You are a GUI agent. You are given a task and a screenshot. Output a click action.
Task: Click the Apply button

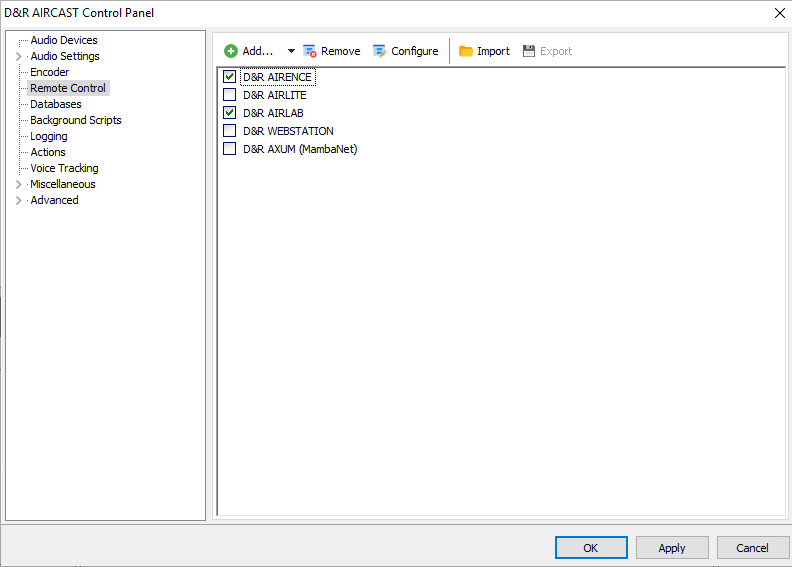pyautogui.click(x=671, y=548)
